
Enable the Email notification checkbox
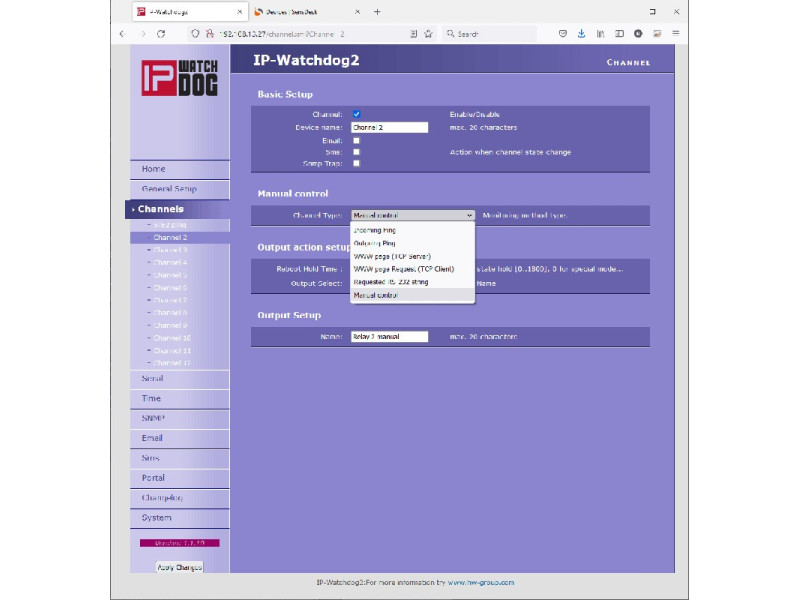tap(357, 141)
